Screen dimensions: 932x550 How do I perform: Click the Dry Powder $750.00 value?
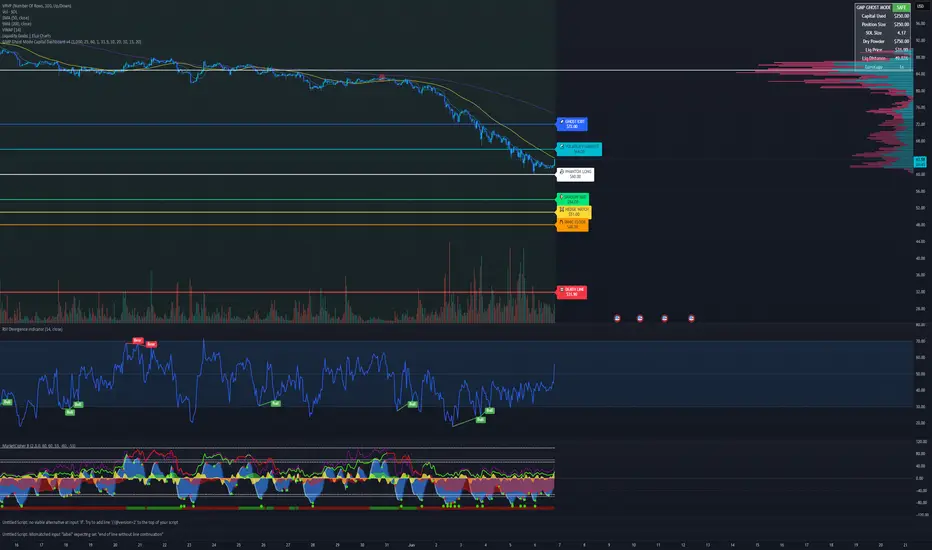902,41
